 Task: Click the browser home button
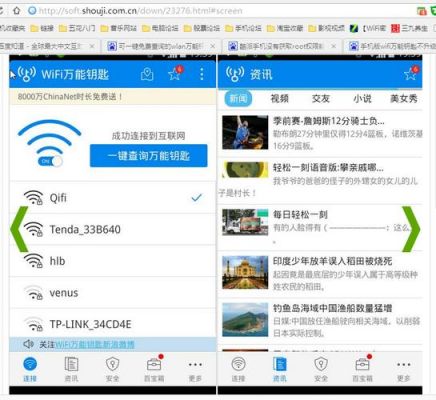(16, 11)
